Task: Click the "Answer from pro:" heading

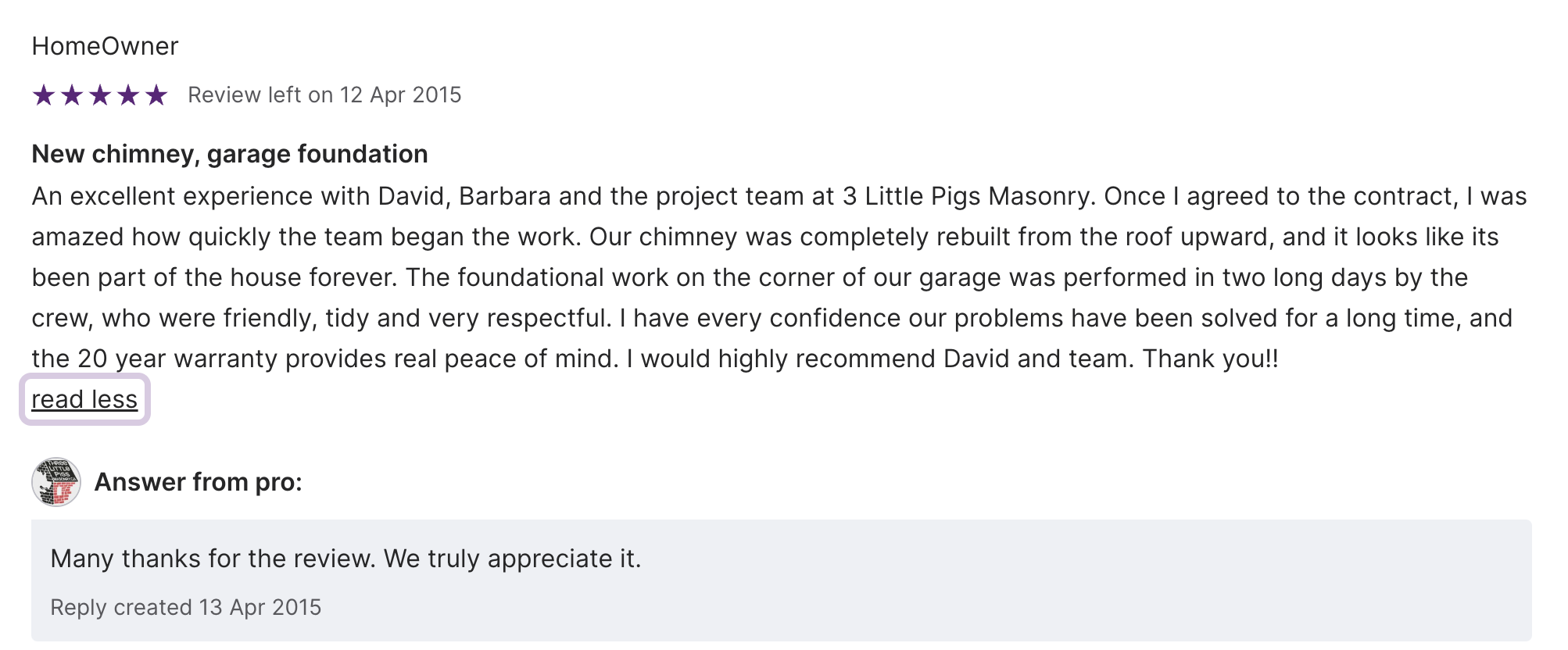Action: coord(198,482)
